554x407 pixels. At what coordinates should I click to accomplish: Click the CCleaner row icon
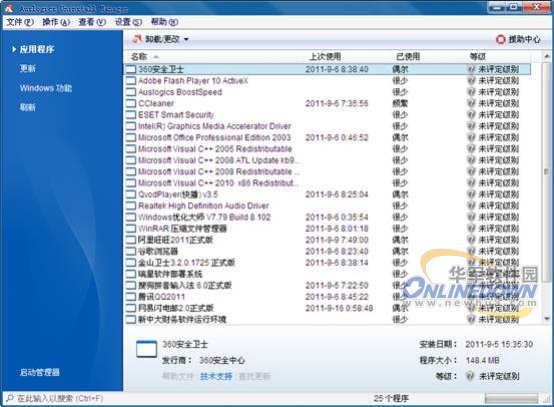(131, 103)
